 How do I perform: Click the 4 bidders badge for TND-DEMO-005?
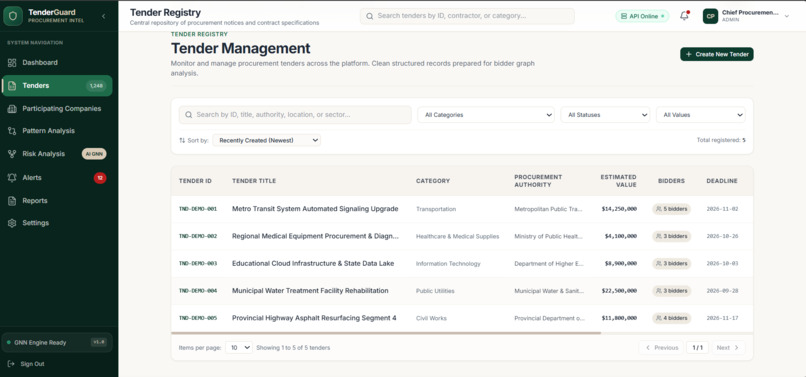(x=672, y=318)
